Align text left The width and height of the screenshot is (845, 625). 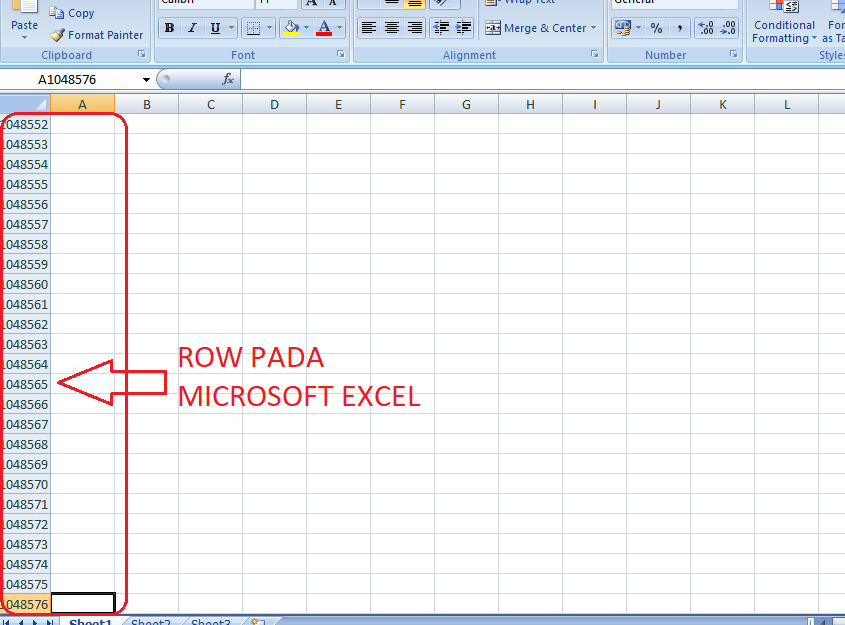(x=369, y=28)
